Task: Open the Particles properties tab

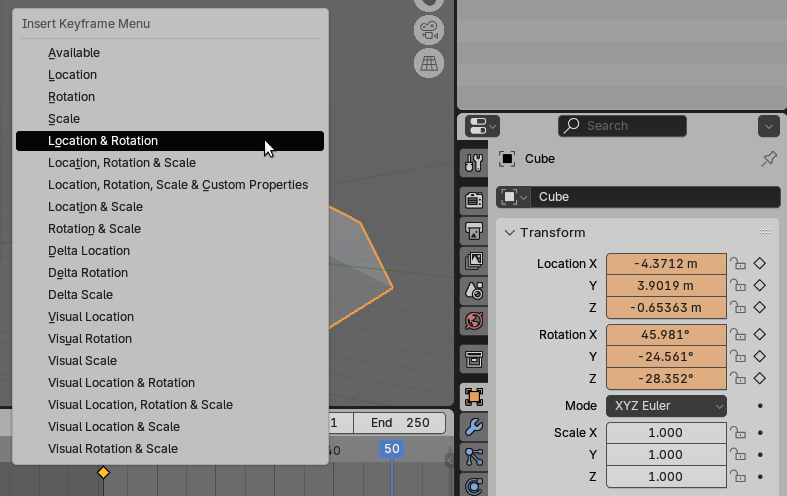Action: [x=474, y=457]
